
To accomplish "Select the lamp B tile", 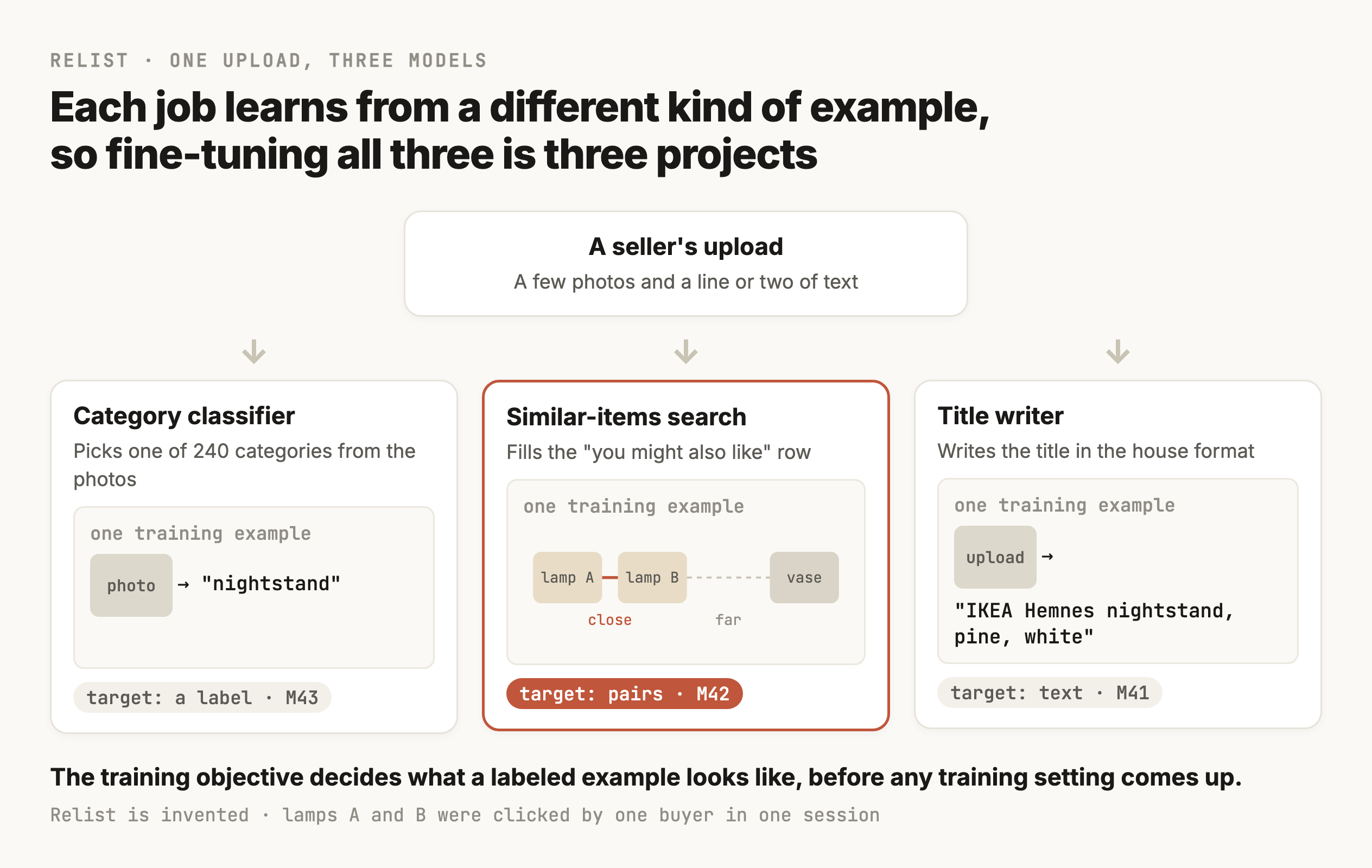I will pos(652,577).
